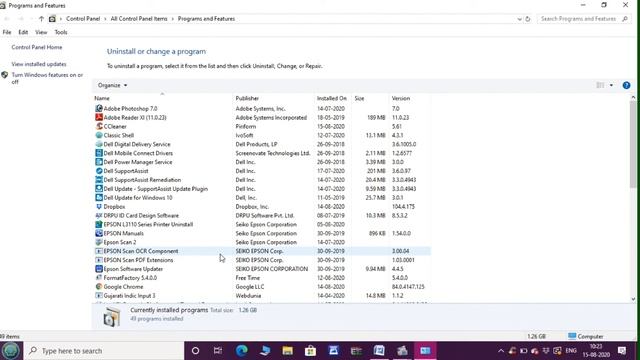Open the Tools menu
The height and width of the screenshot is (360, 640).
click(x=61, y=32)
